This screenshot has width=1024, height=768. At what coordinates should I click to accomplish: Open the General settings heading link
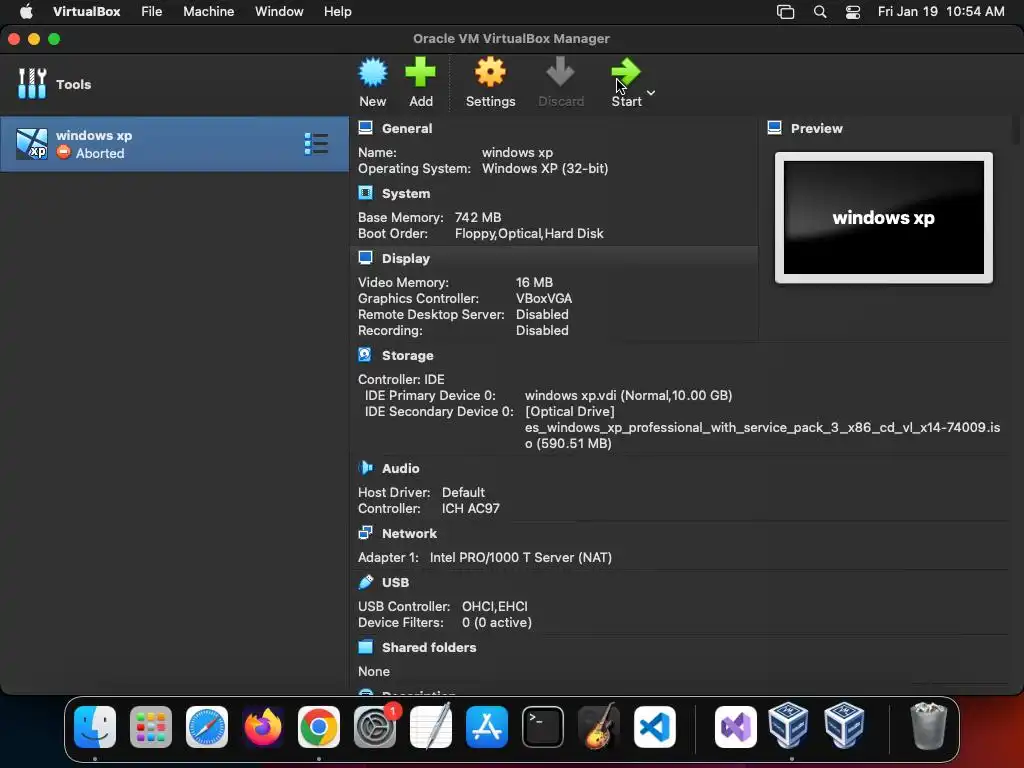click(x=407, y=129)
